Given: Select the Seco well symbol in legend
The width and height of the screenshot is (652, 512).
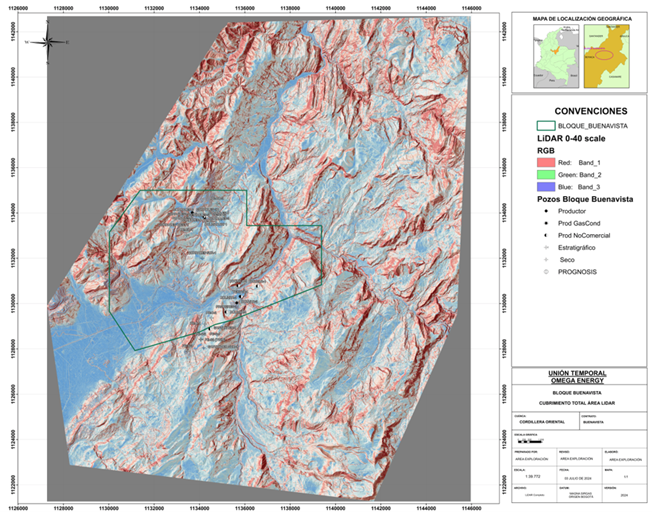Looking at the screenshot, I should [x=544, y=258].
